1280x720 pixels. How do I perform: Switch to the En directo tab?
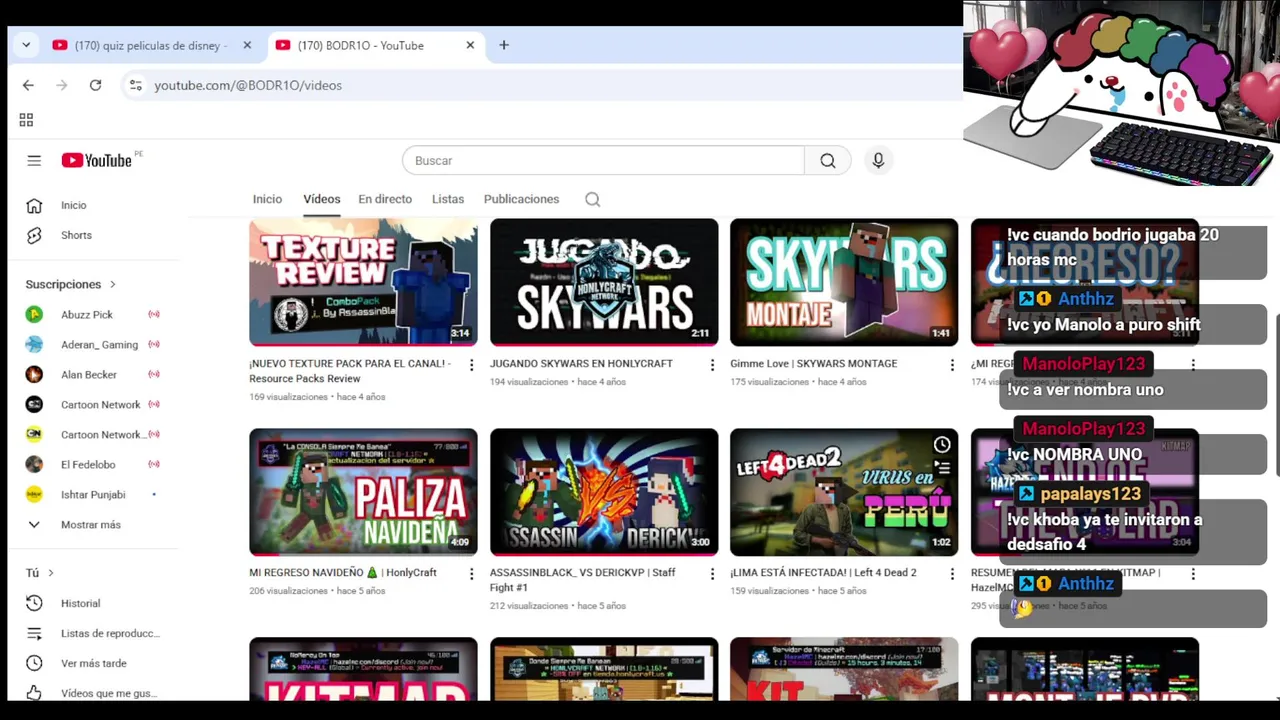[385, 199]
